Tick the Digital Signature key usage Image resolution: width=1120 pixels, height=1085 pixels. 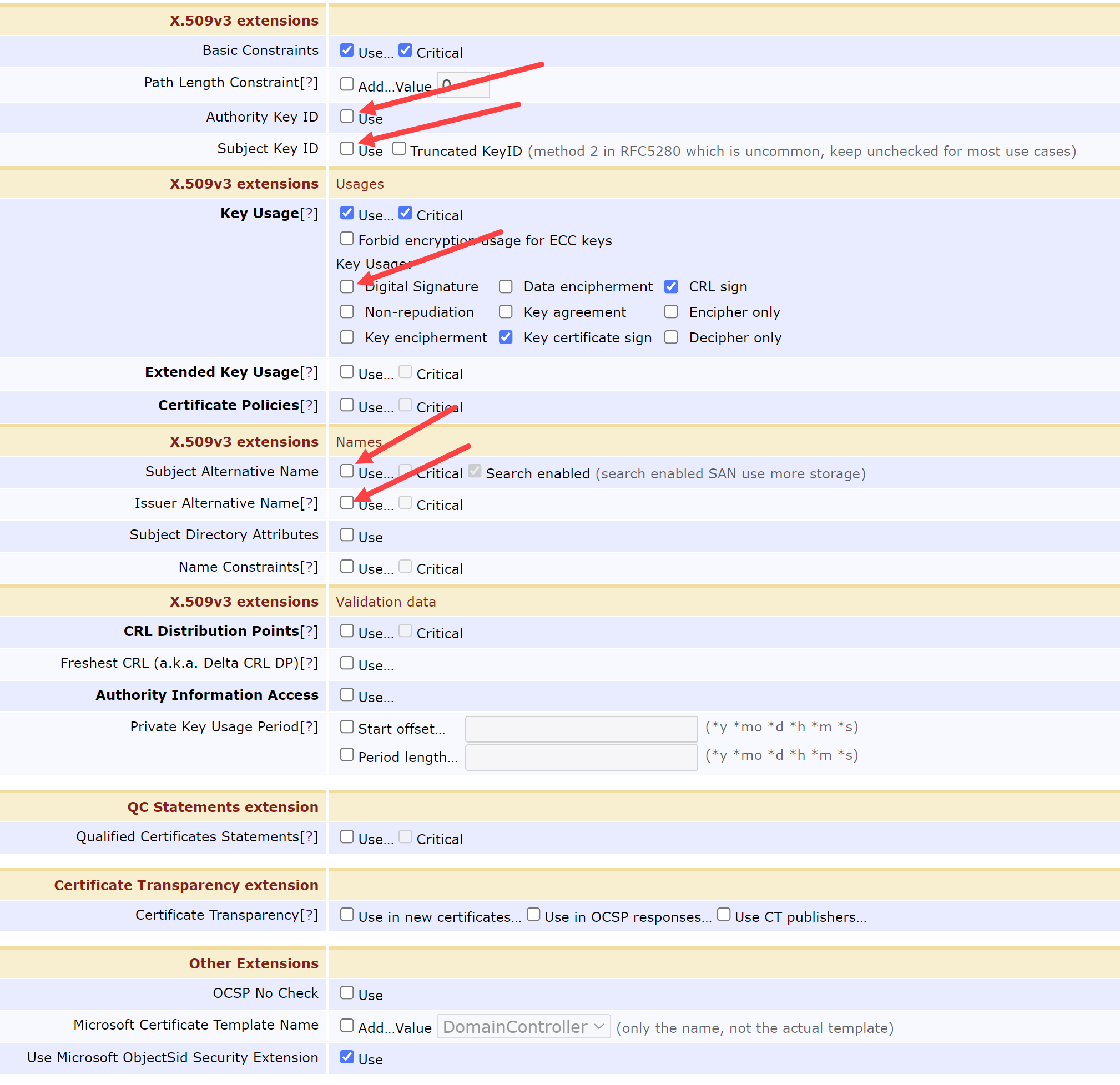coord(347,286)
